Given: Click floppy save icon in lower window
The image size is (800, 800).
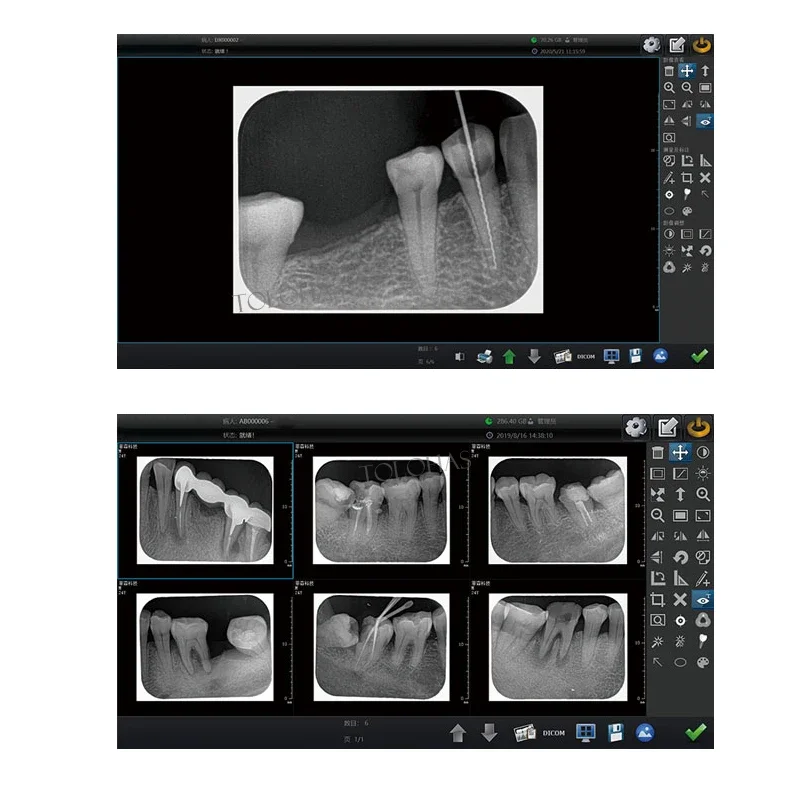Looking at the screenshot, I should pos(616,732).
